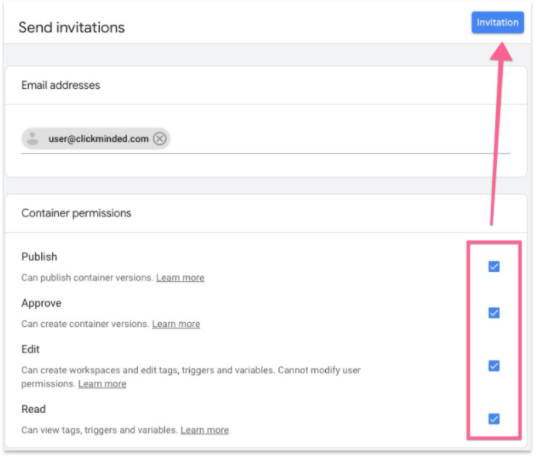The width and height of the screenshot is (537, 456).
Task: Click the Send invitations heading
Action: [72, 27]
